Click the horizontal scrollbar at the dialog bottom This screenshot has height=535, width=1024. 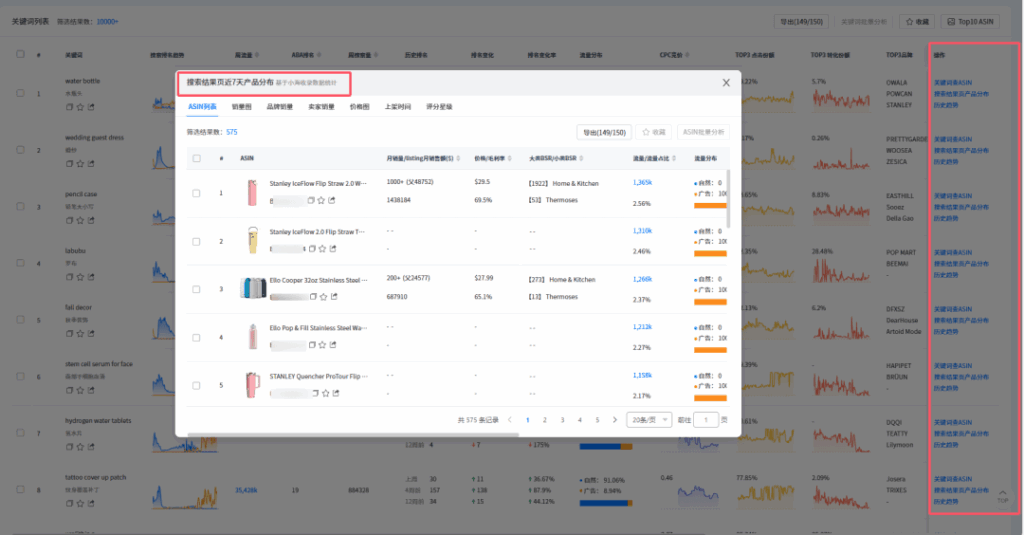click(350, 434)
